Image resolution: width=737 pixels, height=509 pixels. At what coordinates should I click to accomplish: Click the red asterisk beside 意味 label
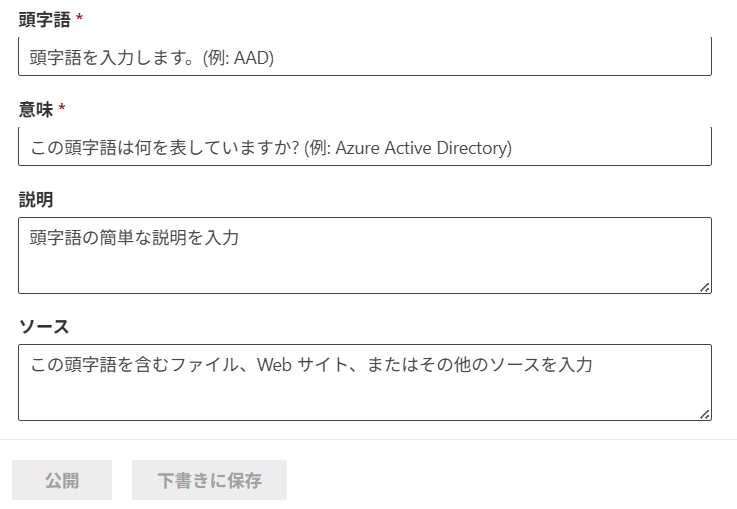[62, 108]
